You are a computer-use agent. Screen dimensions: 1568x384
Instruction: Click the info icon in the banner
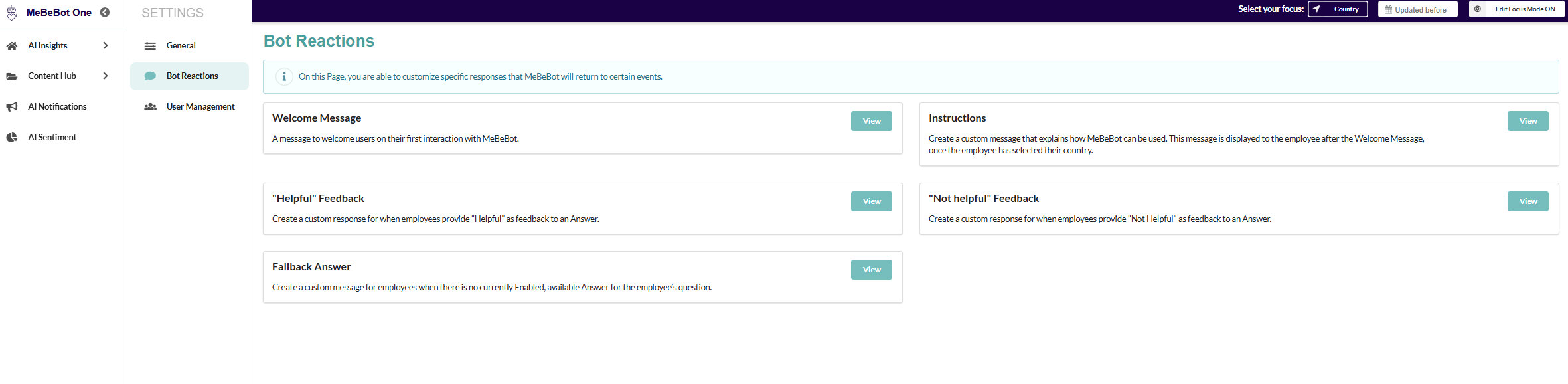click(284, 76)
